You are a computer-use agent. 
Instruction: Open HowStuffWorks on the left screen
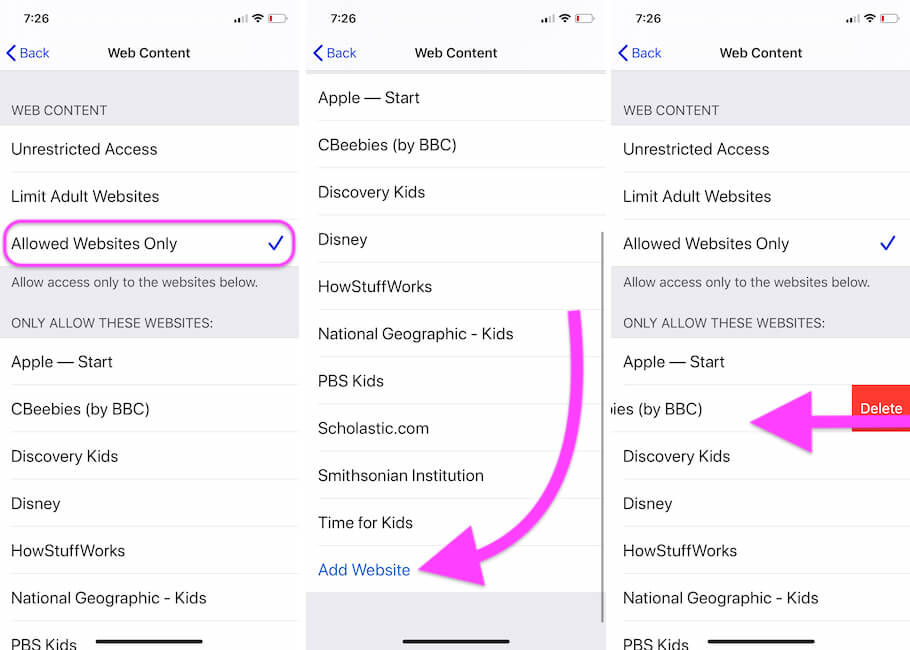150,551
